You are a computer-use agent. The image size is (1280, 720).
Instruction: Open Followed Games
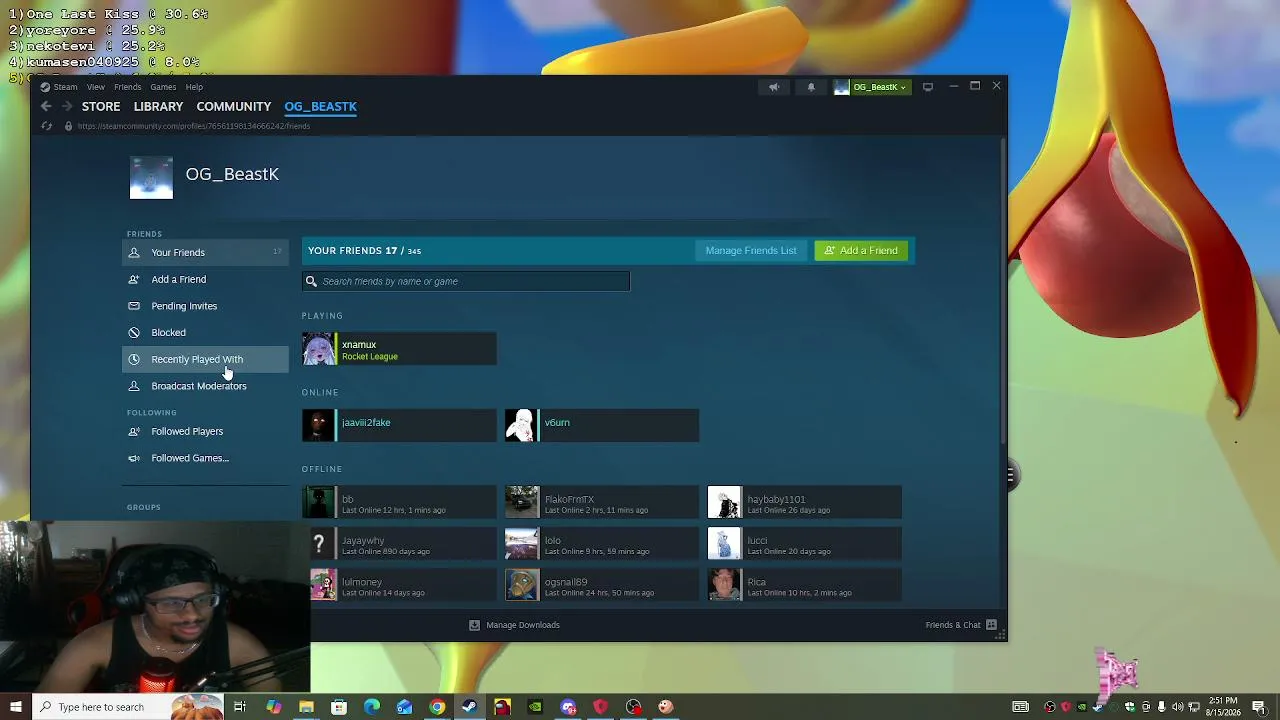(206, 458)
